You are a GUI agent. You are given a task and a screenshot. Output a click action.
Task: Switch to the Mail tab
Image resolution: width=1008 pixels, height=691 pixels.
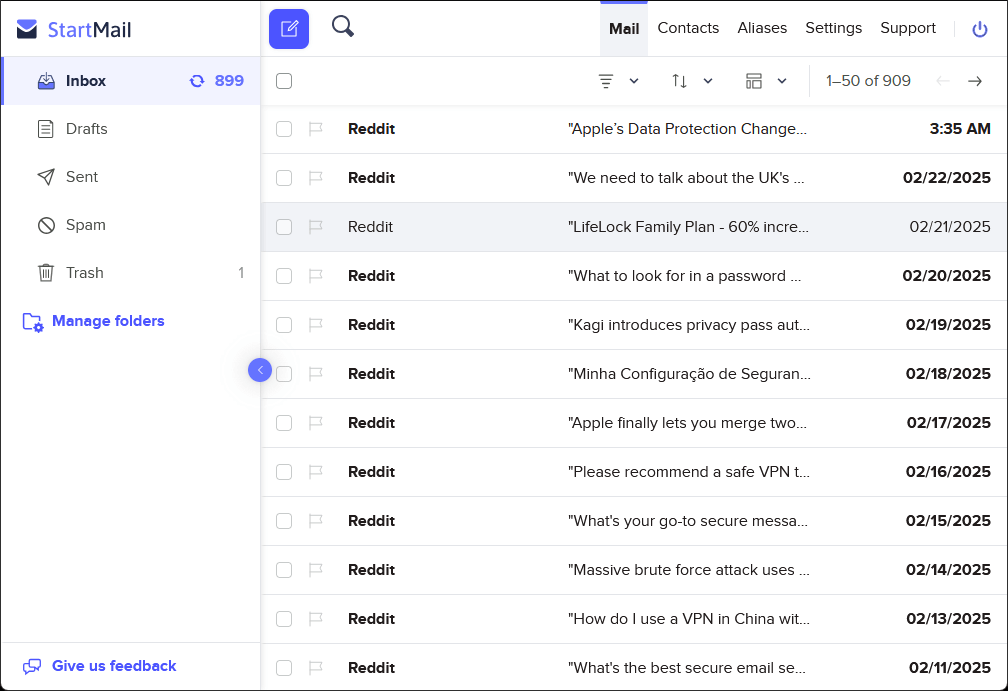coord(624,29)
